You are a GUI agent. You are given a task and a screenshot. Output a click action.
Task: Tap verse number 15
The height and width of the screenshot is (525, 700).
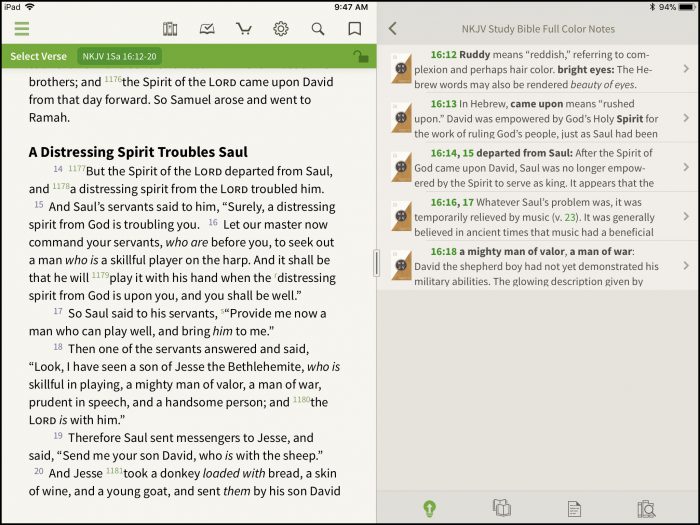click(x=39, y=204)
